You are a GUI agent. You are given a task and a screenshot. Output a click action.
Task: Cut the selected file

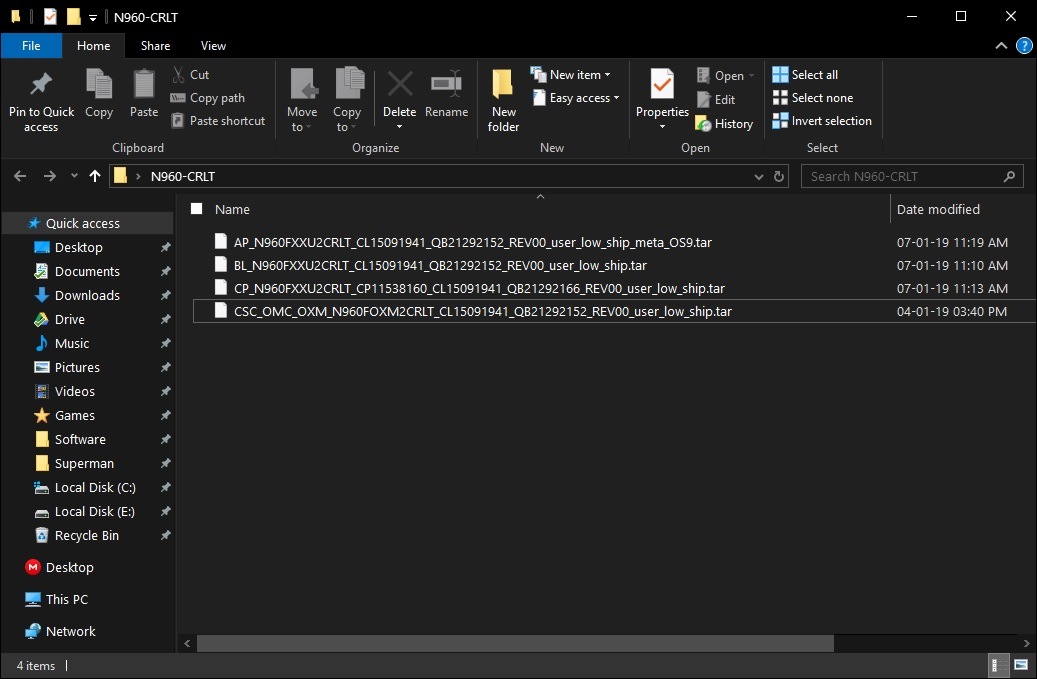(x=190, y=75)
